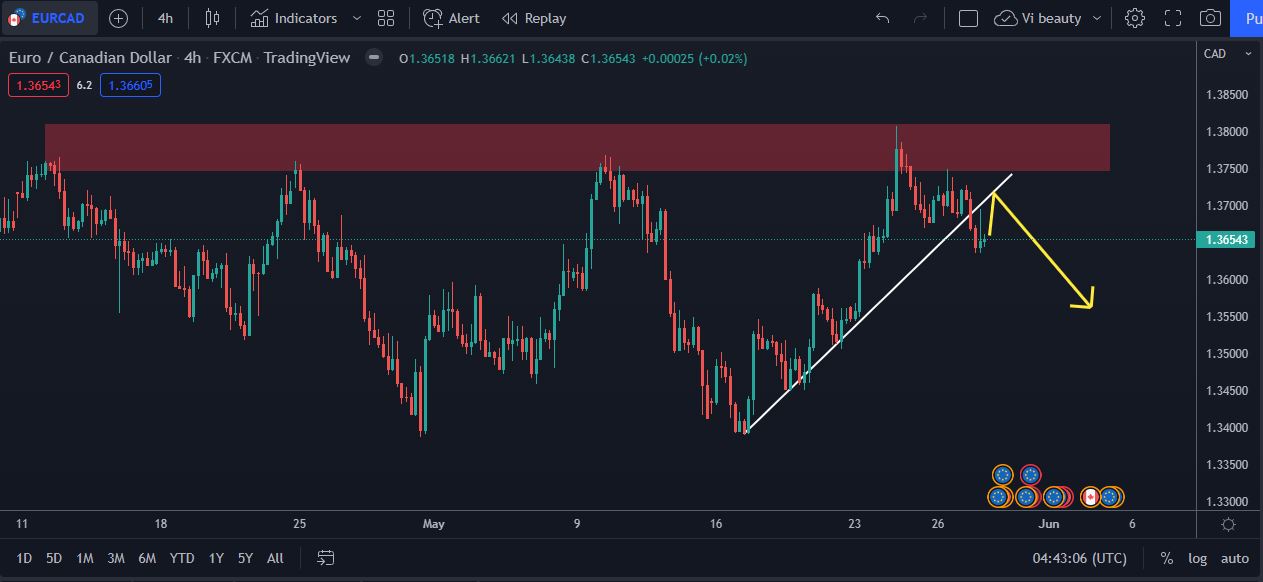Open timezone menu at 04:43:06 (UTC)
Screen dimensions: 1263x582
(x=1080, y=558)
